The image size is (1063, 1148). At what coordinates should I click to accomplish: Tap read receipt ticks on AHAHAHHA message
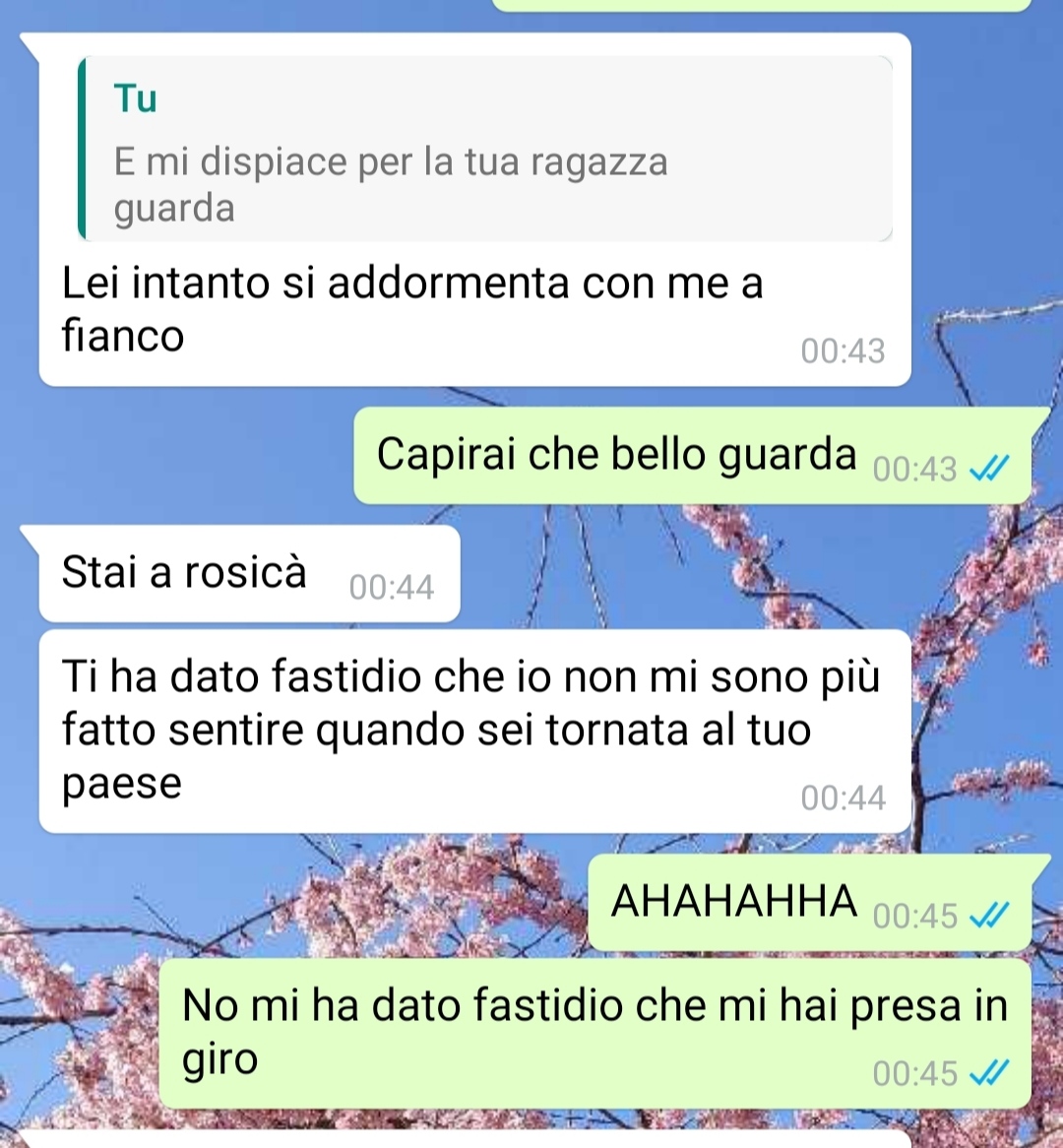tap(989, 916)
